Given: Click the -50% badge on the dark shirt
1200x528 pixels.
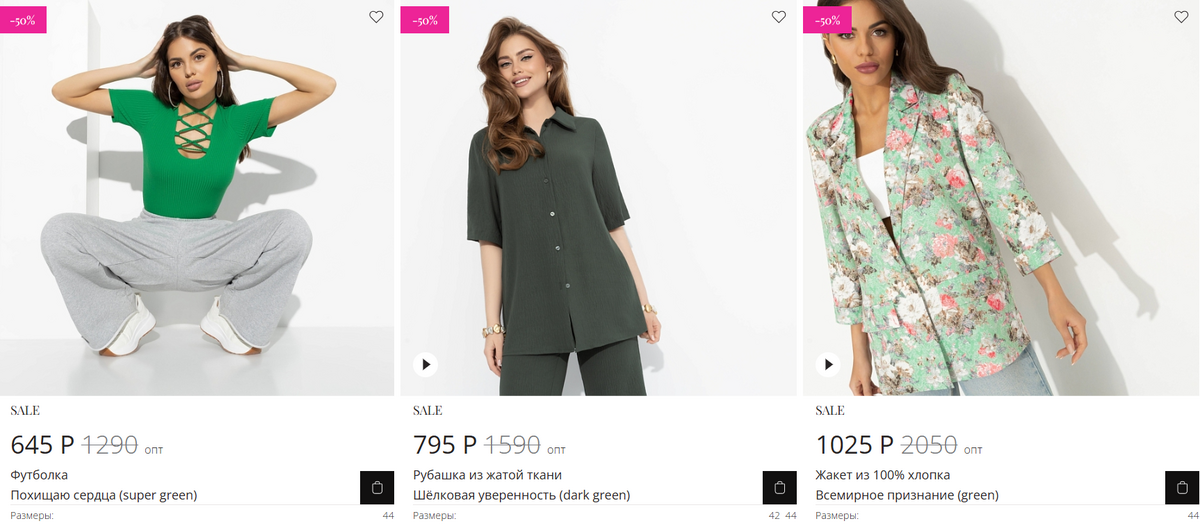Looking at the screenshot, I should tap(424, 20).
